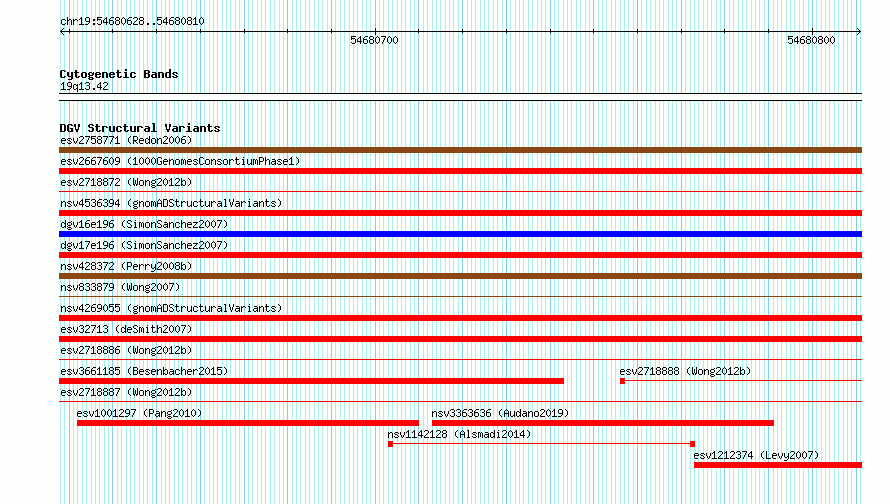
Task: Click the red bar of esv2667609
Action: pos(460,171)
